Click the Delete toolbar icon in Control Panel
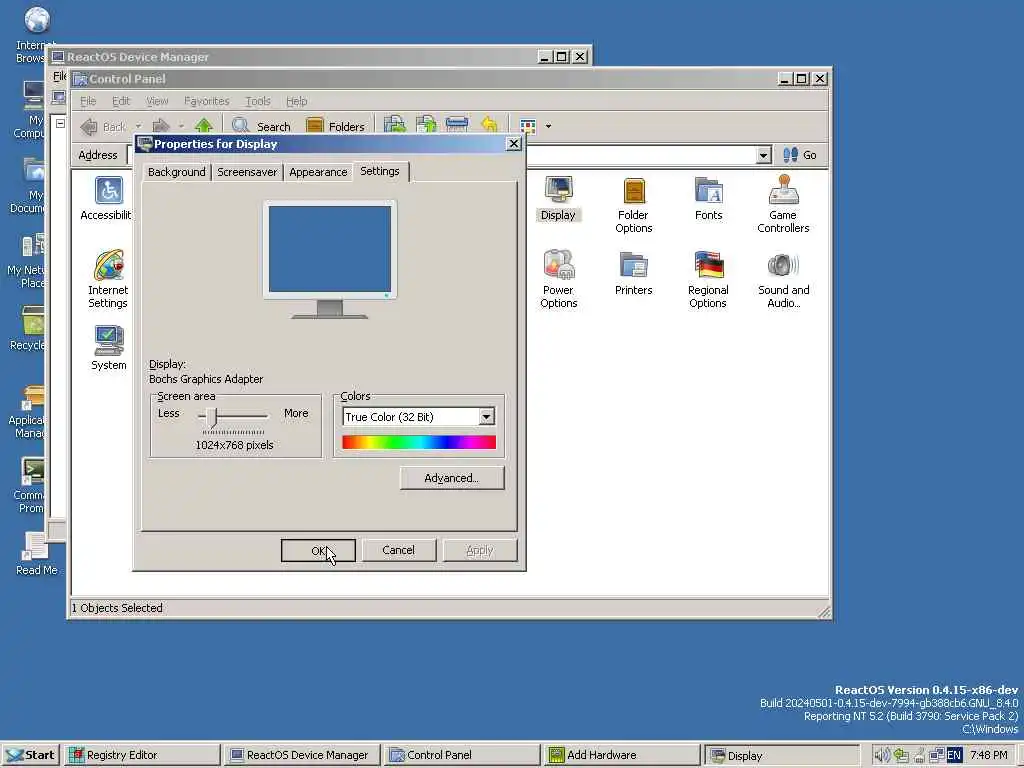The height and width of the screenshot is (768, 1024). click(x=457, y=125)
